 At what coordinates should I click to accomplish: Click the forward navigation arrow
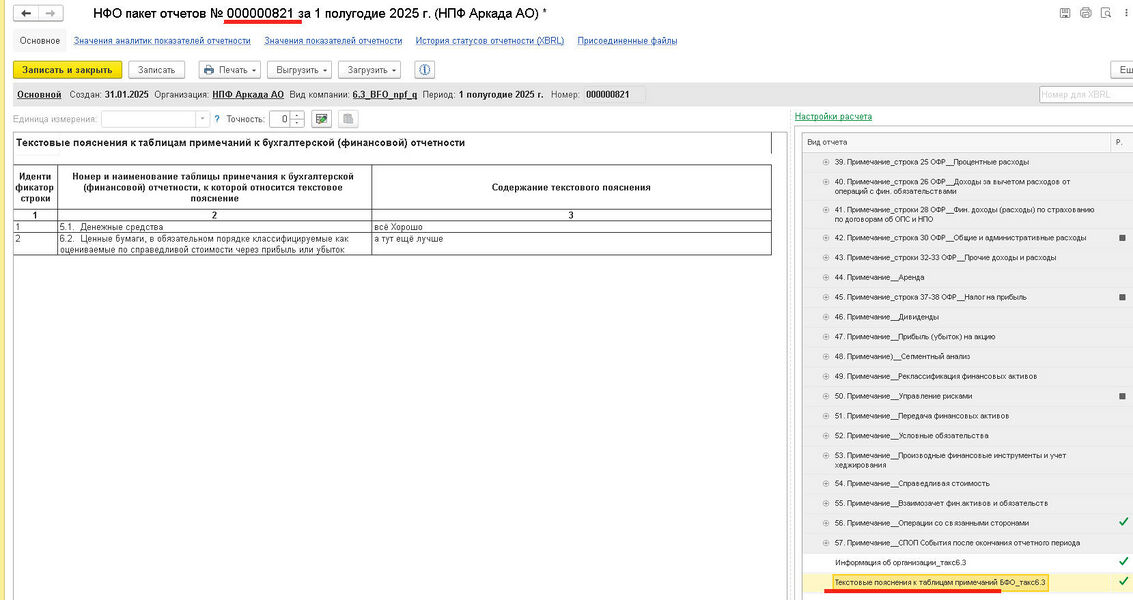pos(50,14)
